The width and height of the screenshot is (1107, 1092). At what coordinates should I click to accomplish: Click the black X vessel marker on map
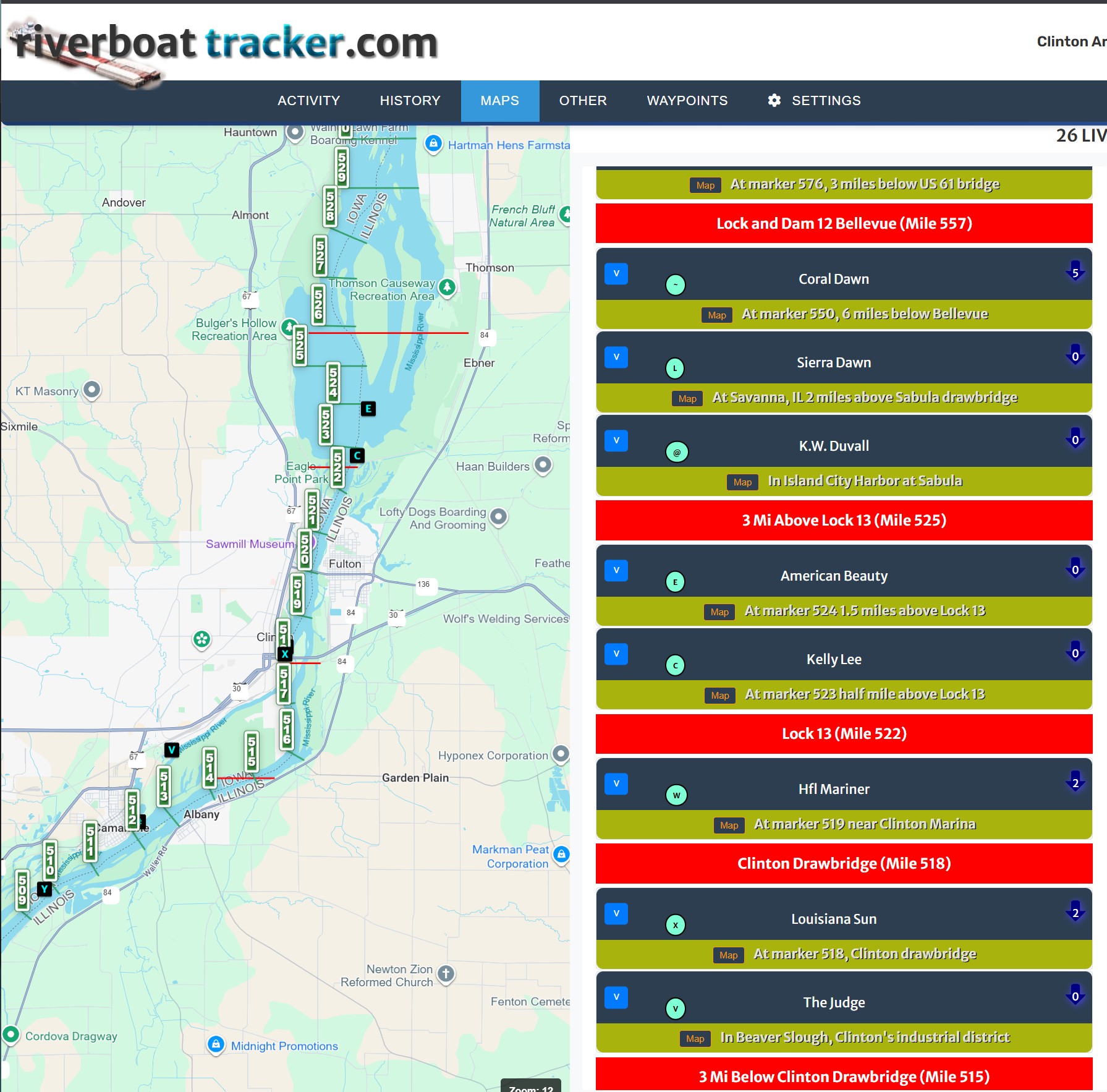pos(284,654)
